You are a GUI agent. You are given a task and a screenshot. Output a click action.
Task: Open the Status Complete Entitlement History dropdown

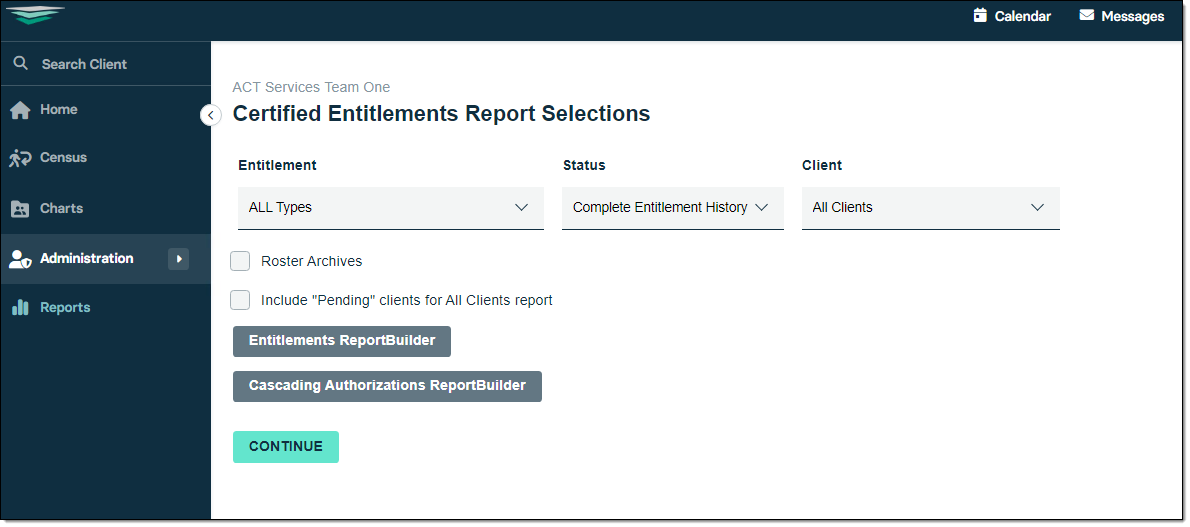(x=672, y=208)
